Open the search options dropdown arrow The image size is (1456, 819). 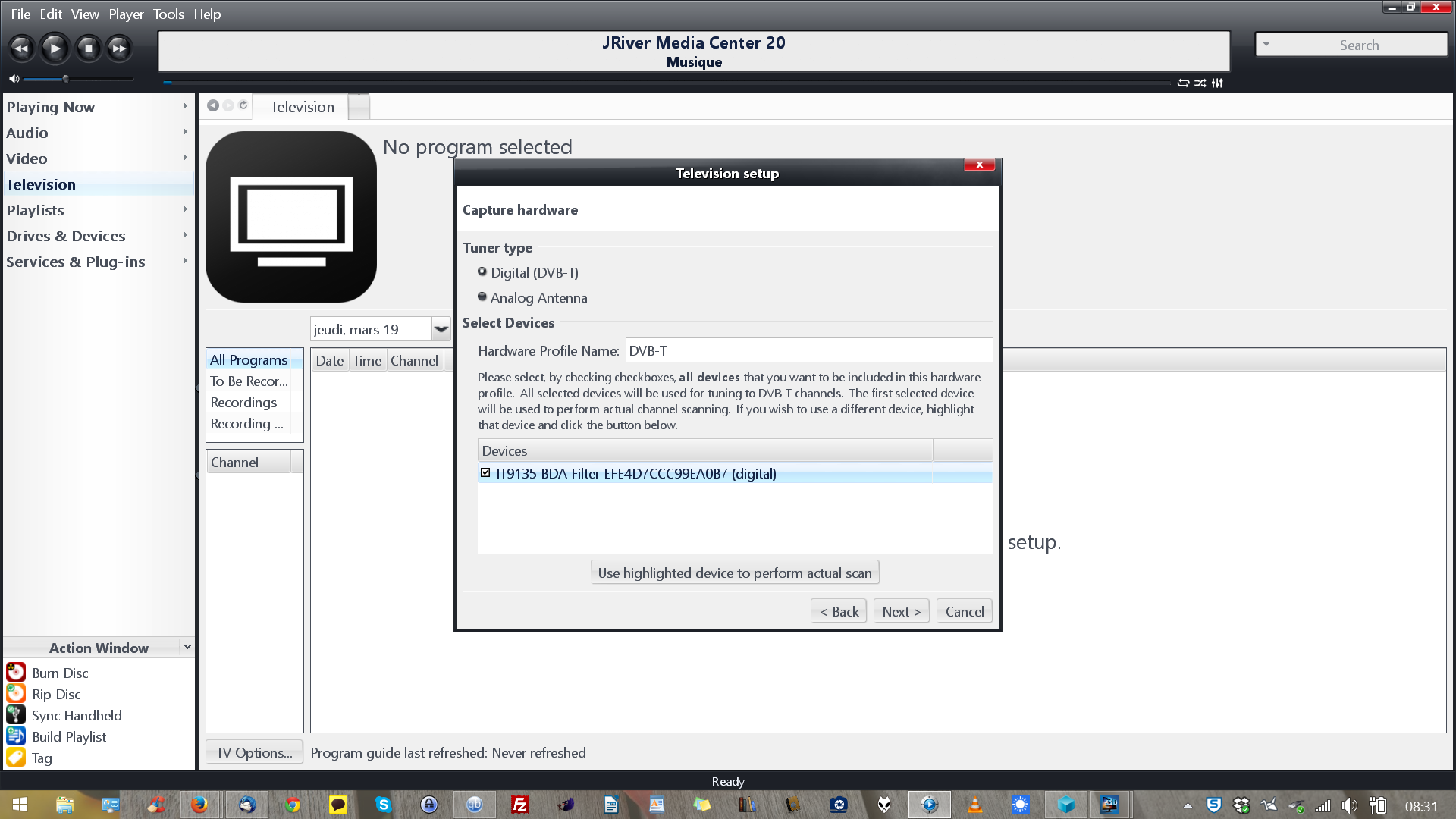(x=1266, y=44)
